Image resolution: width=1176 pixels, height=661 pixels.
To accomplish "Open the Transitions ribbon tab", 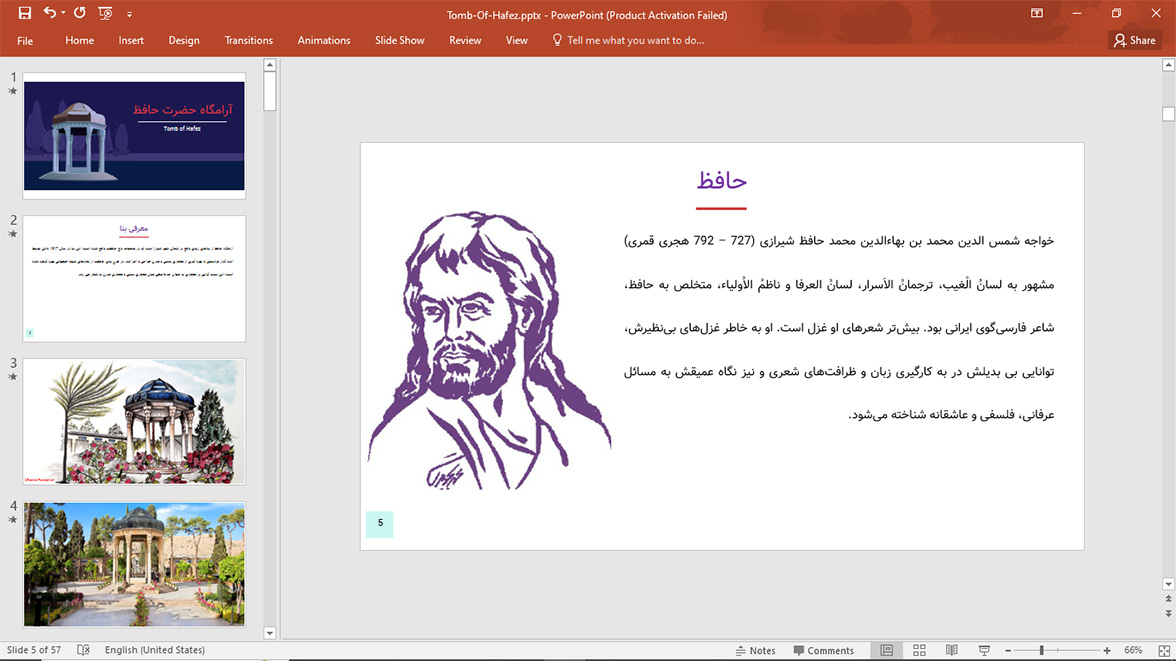I will click(248, 40).
